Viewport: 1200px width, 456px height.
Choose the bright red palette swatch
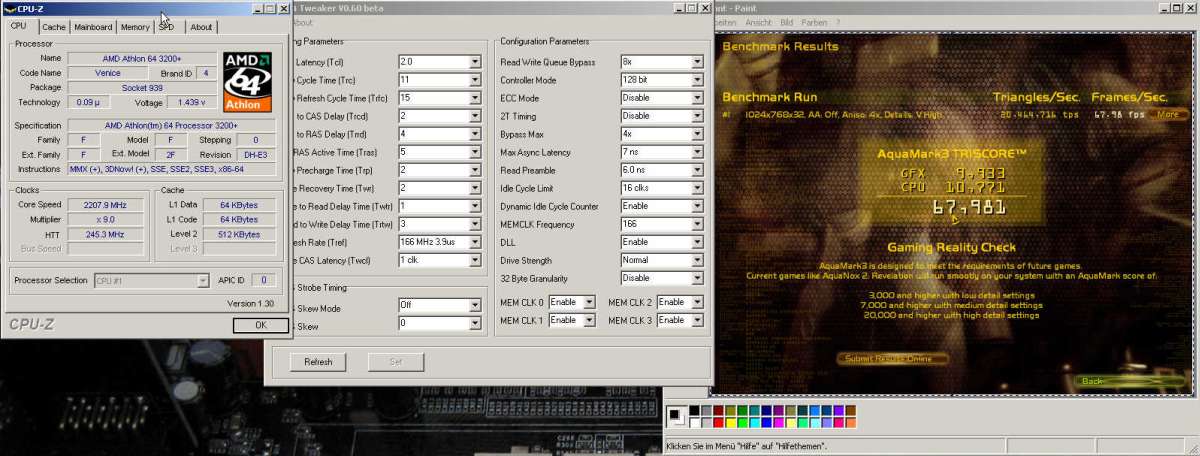pyautogui.click(x=718, y=423)
